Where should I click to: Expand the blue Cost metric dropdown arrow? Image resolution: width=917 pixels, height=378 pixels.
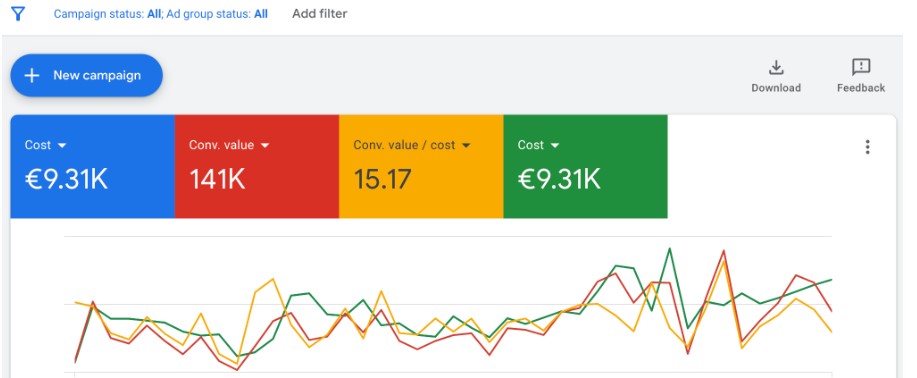coord(61,145)
